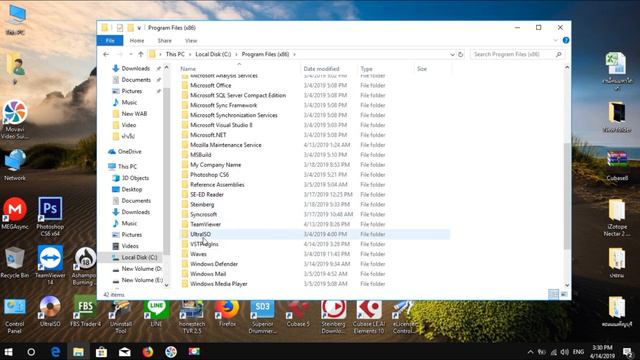Open Uninstall Tool desktop shortcut

point(121,317)
